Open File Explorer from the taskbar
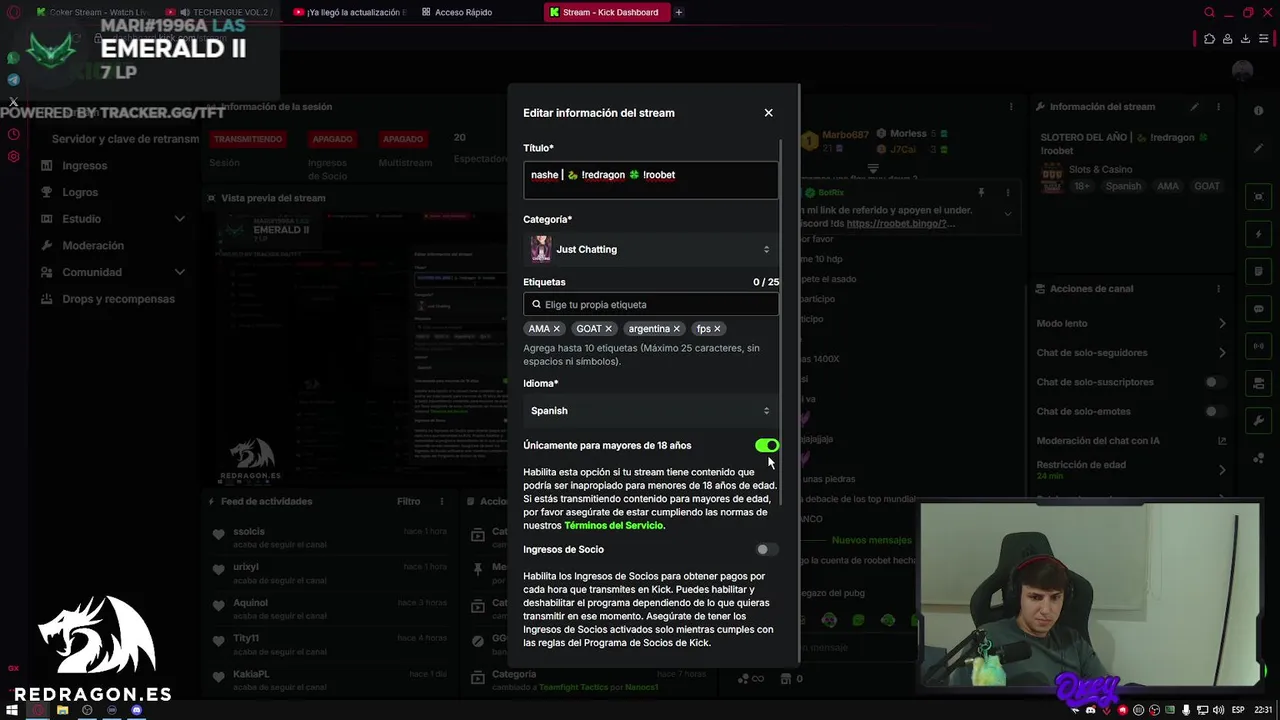Image resolution: width=1280 pixels, height=720 pixels. tap(62, 710)
